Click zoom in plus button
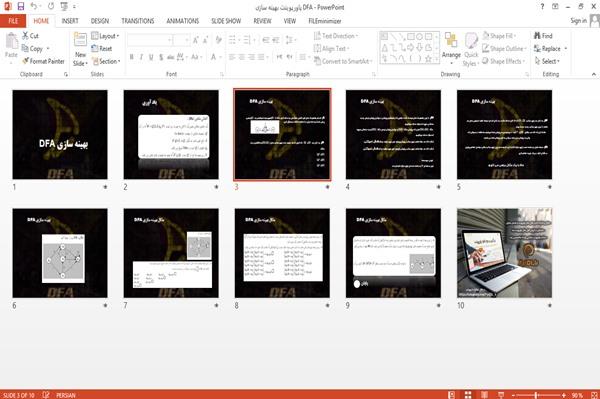600x399 pixels. point(564,395)
